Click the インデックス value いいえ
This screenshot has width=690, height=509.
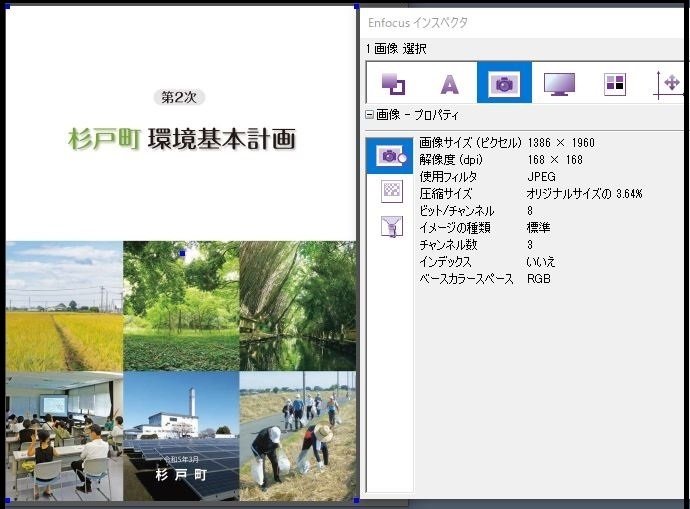pos(540,262)
